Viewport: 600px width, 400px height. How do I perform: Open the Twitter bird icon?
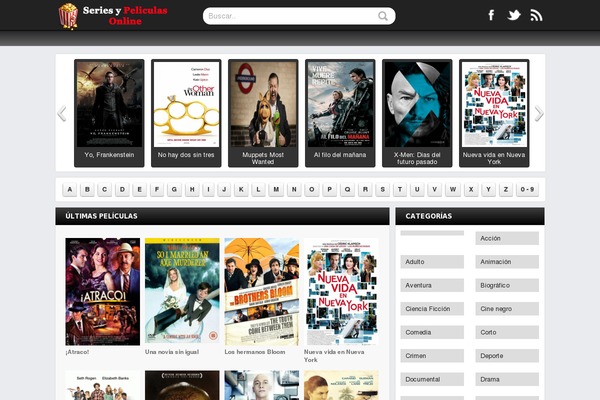[x=514, y=15]
